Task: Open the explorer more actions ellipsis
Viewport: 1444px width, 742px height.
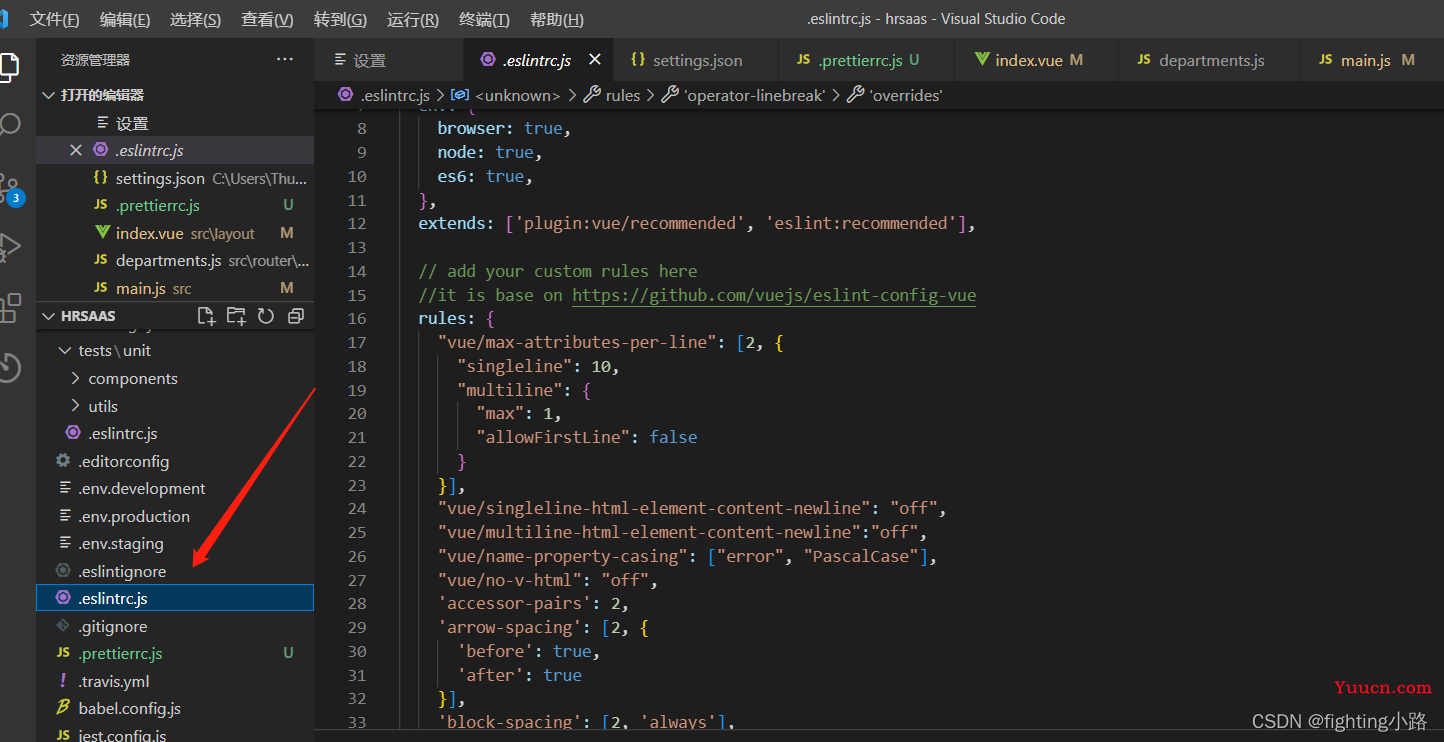Action: [285, 60]
